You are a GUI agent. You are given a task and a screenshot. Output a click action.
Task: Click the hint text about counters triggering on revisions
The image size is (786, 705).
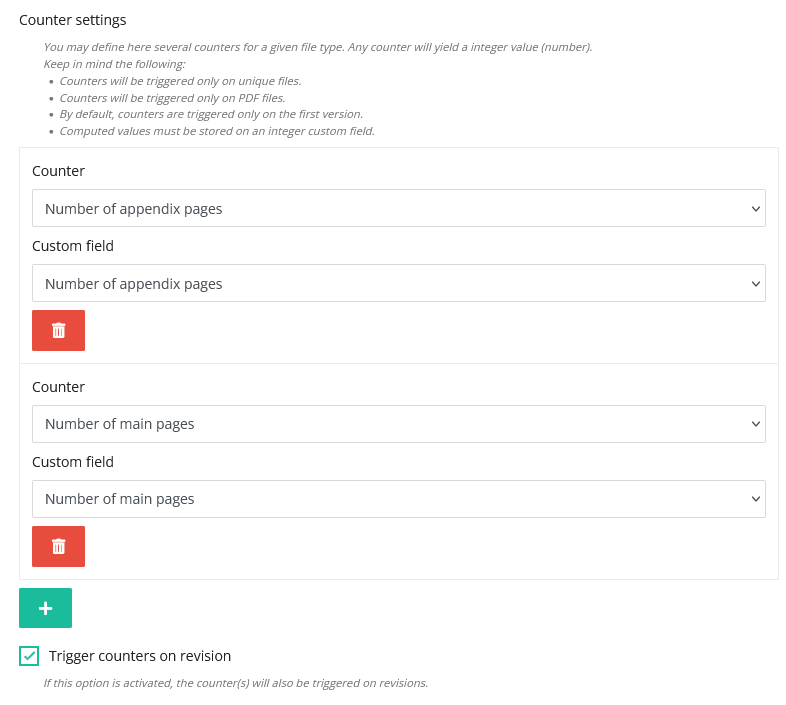tap(235, 683)
